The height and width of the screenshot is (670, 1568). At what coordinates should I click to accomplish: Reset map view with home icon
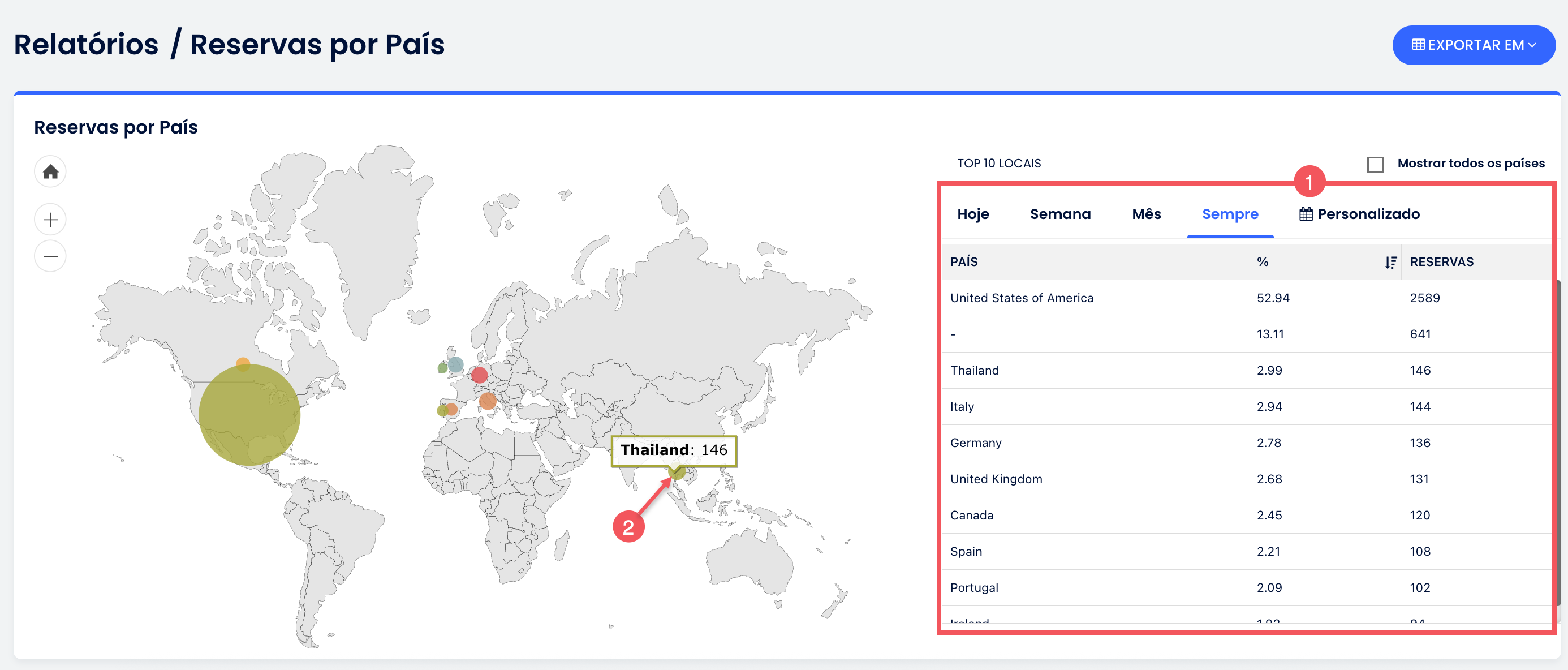click(50, 172)
